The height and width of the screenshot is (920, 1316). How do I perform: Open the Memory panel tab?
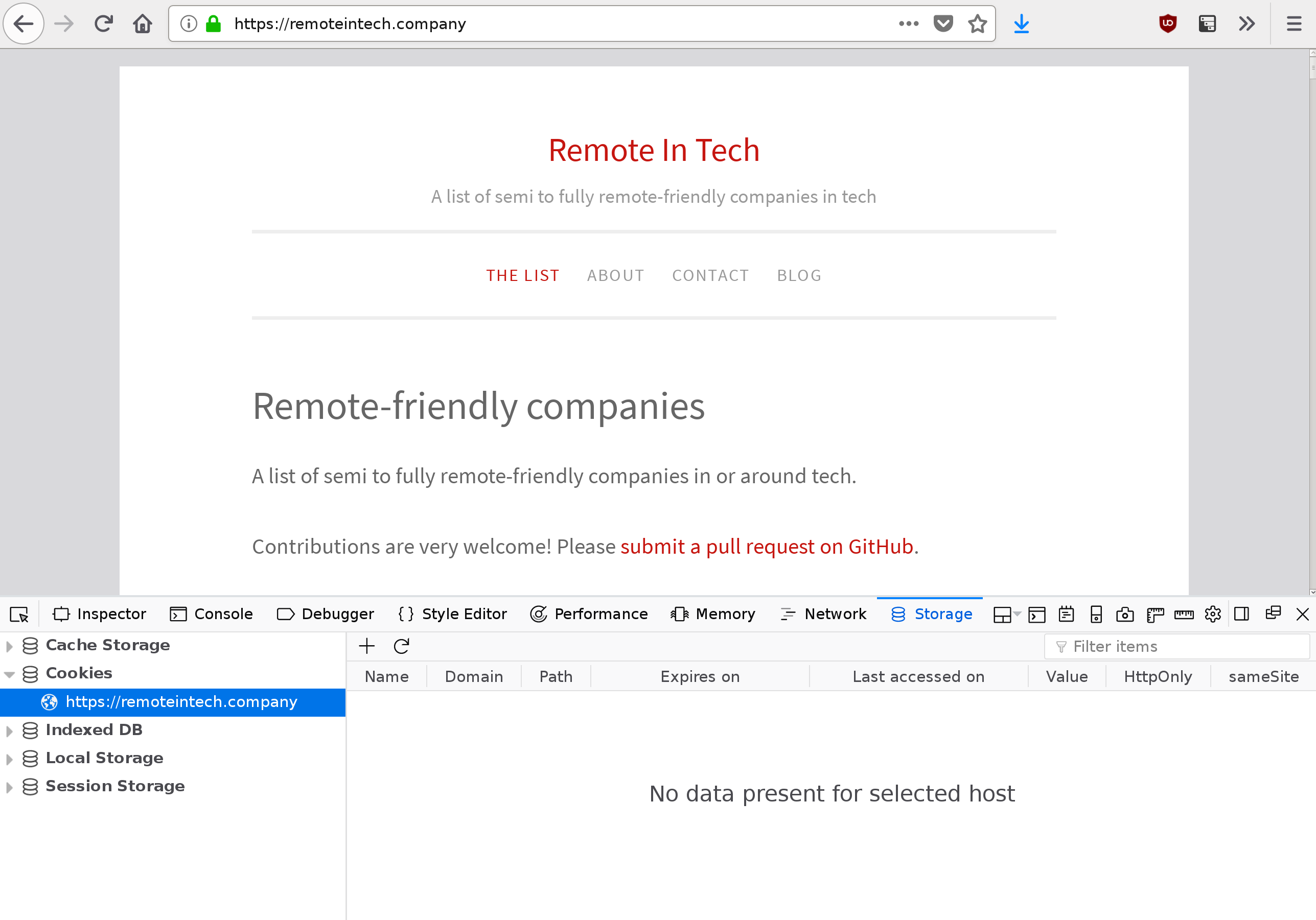point(713,614)
